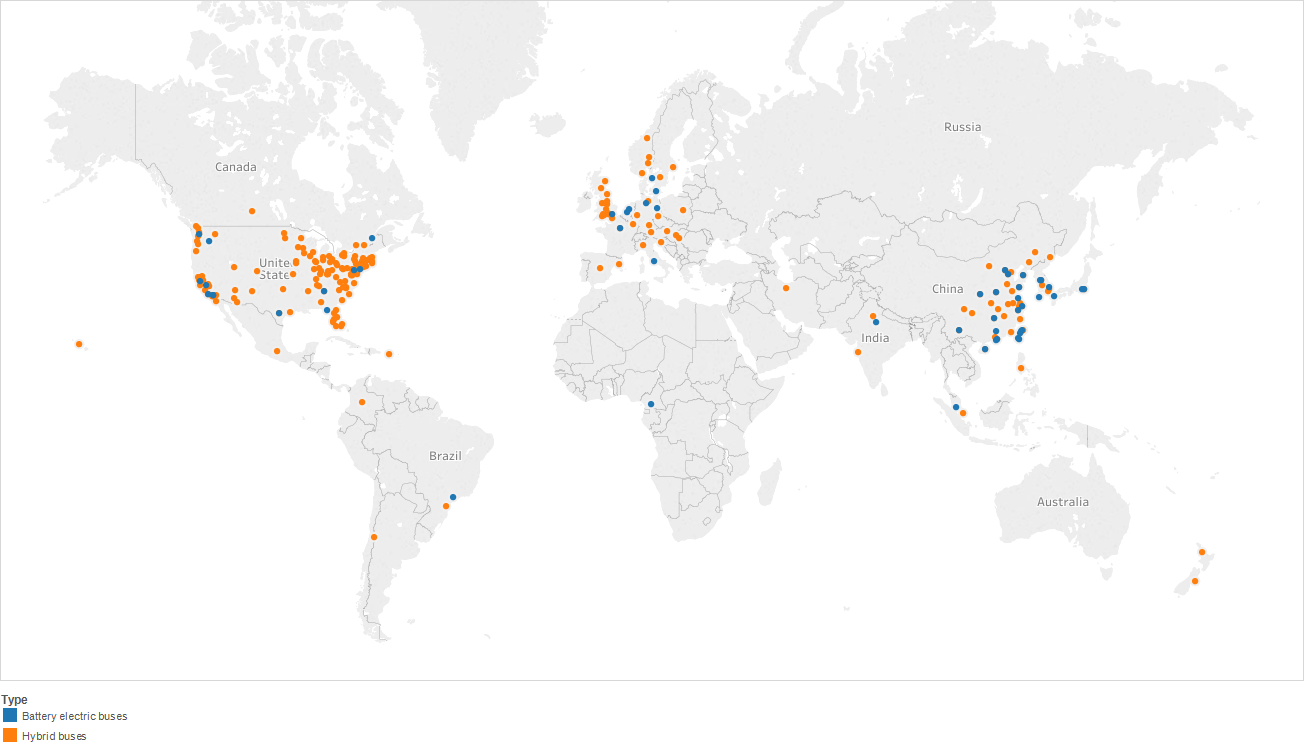Click the 'Canada' map label
Viewport: 1304px width, 746px height.
[236, 167]
